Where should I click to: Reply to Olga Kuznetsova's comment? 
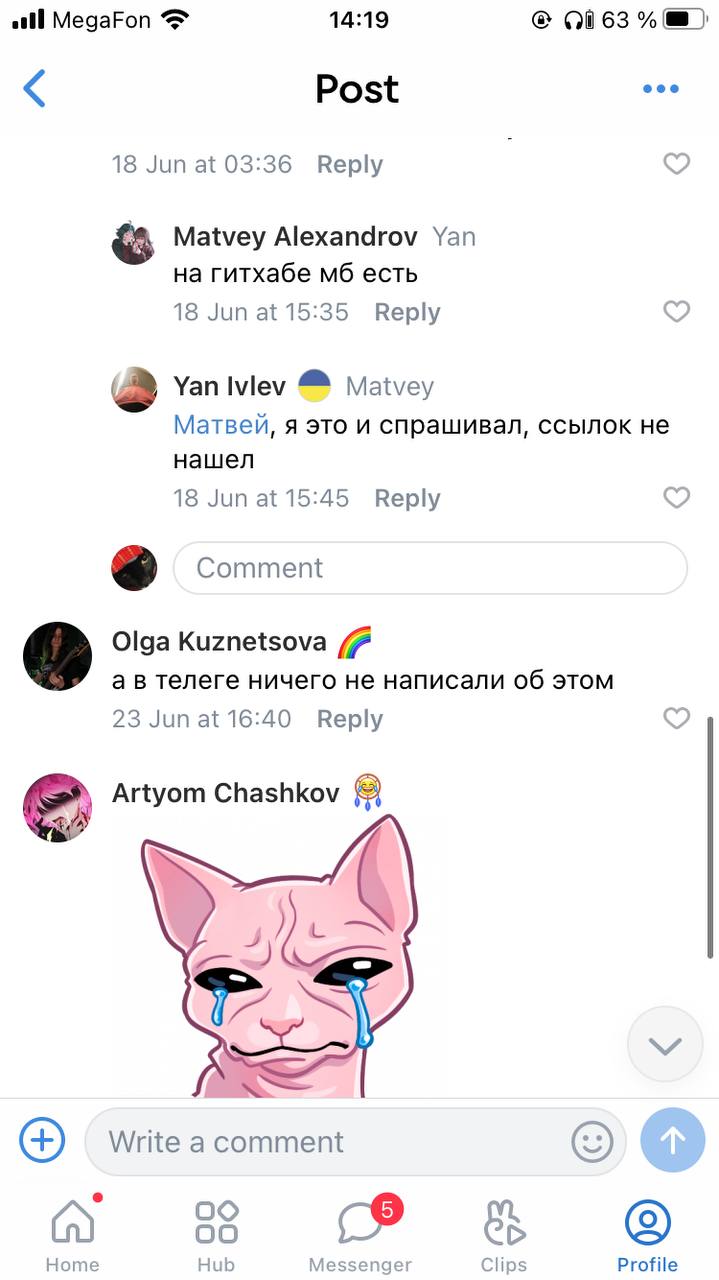(350, 719)
